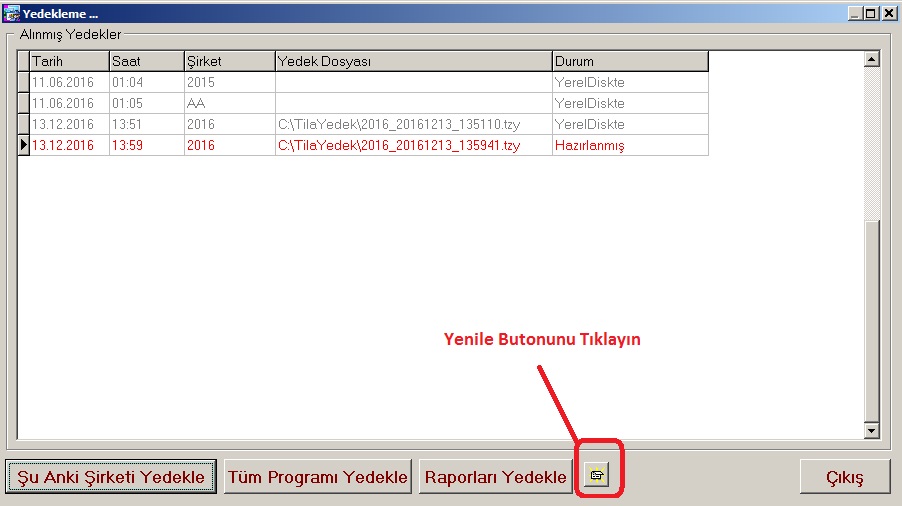Click the Şirket column header
Viewport: 902px width, 506px height.
(230, 62)
